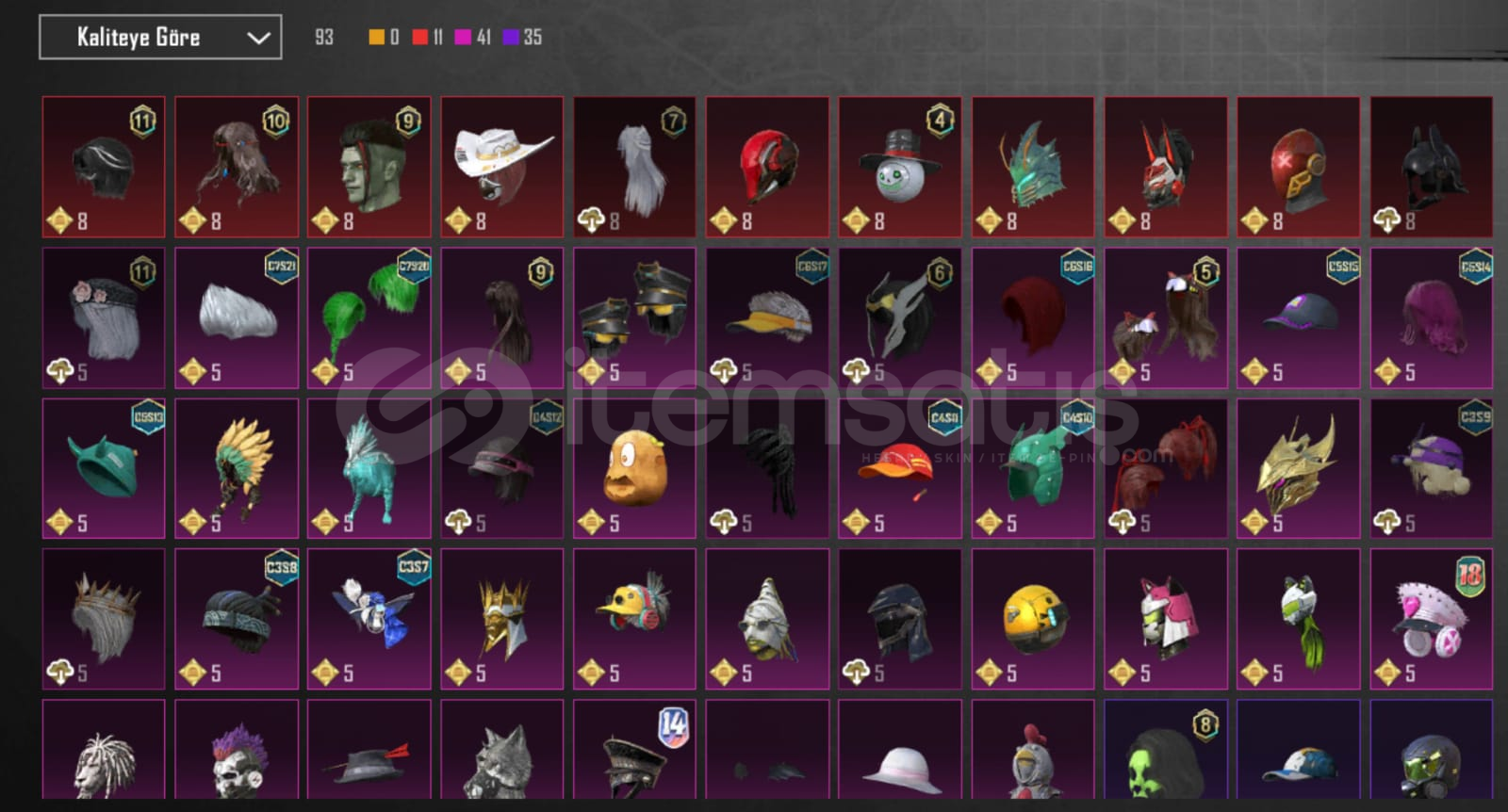Select the feathered headdress item

[237, 468]
